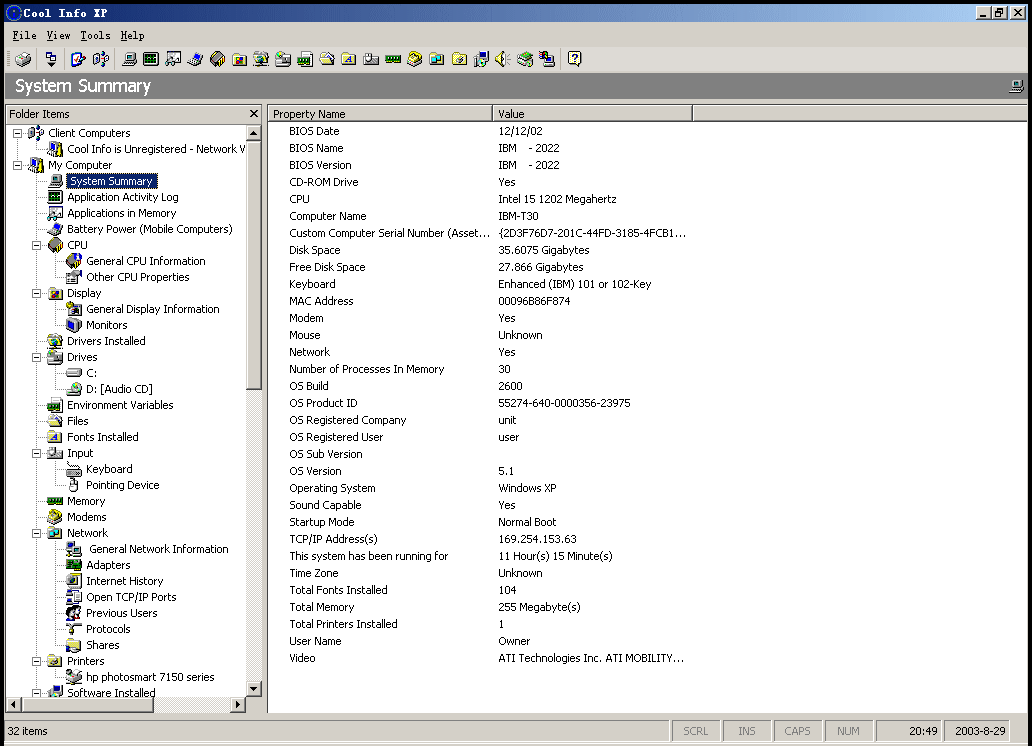Select Application Activity Log in tree
Image resolution: width=1032 pixels, height=746 pixels.
(x=122, y=197)
